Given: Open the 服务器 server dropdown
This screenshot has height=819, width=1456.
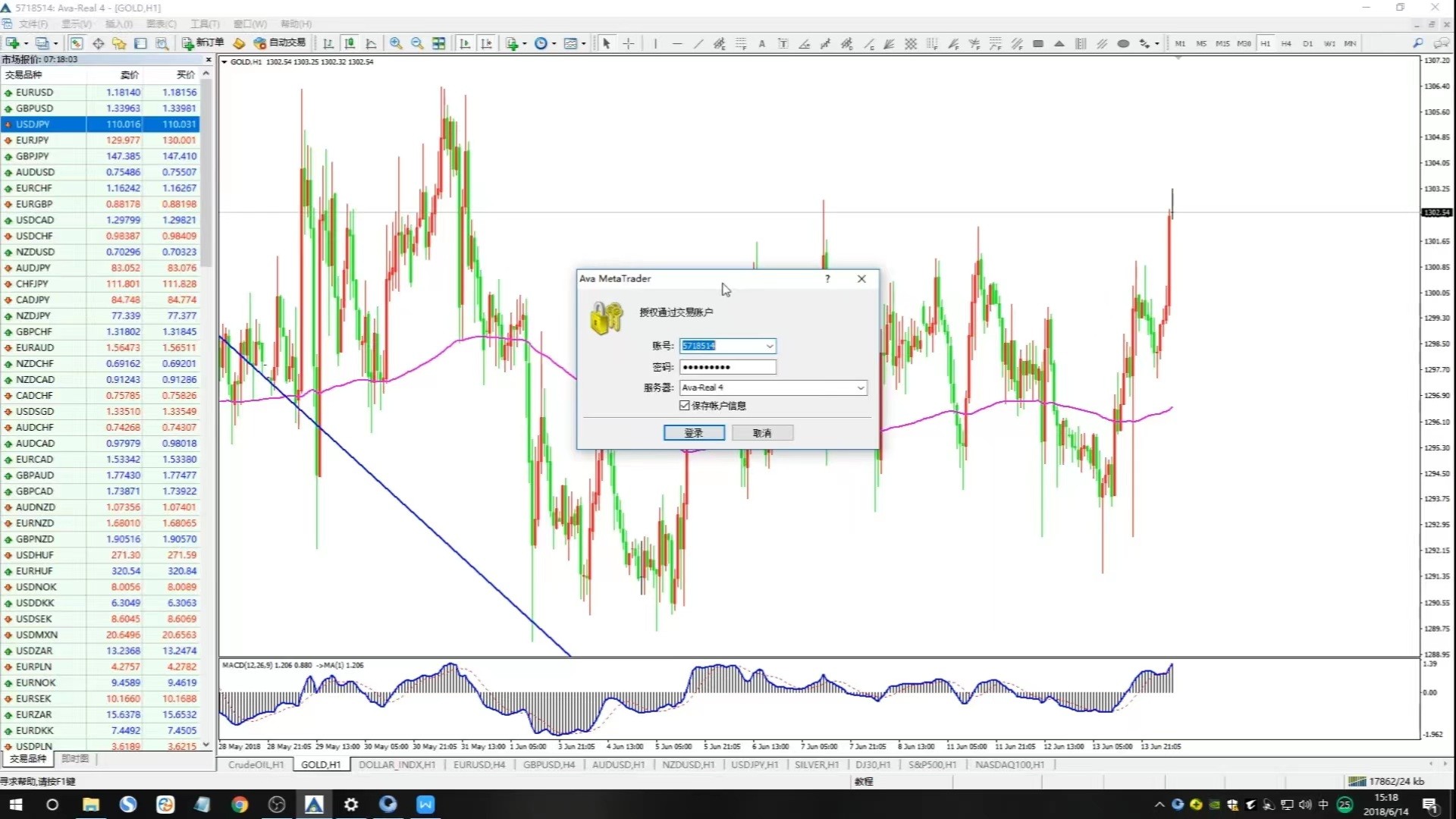Looking at the screenshot, I should pyautogui.click(x=860, y=388).
